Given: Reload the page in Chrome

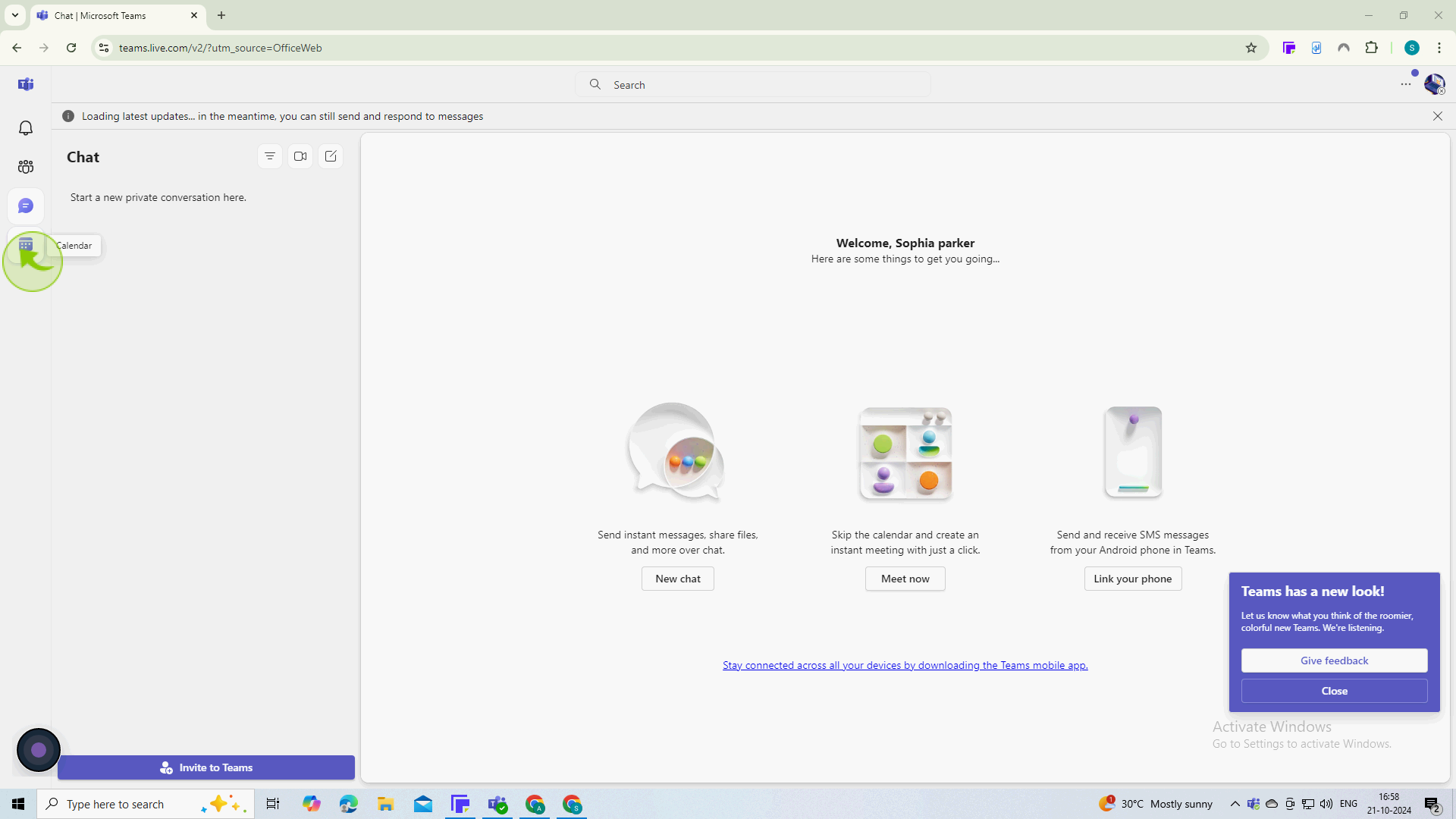Looking at the screenshot, I should coord(71,48).
